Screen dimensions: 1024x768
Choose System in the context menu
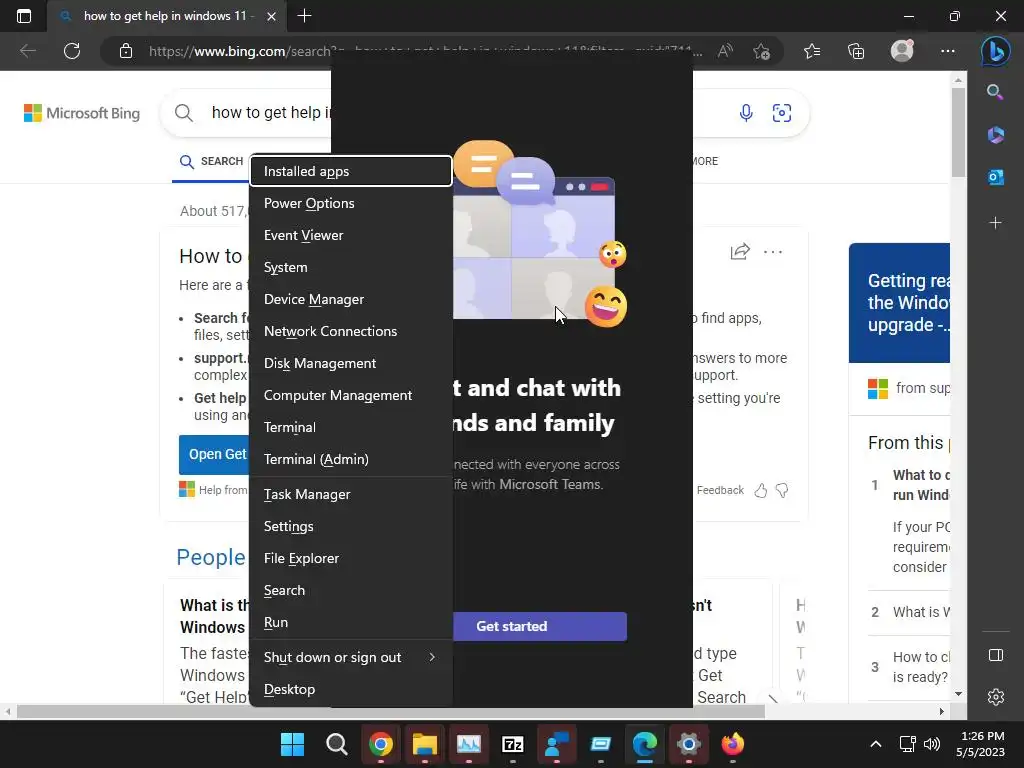[351, 267]
